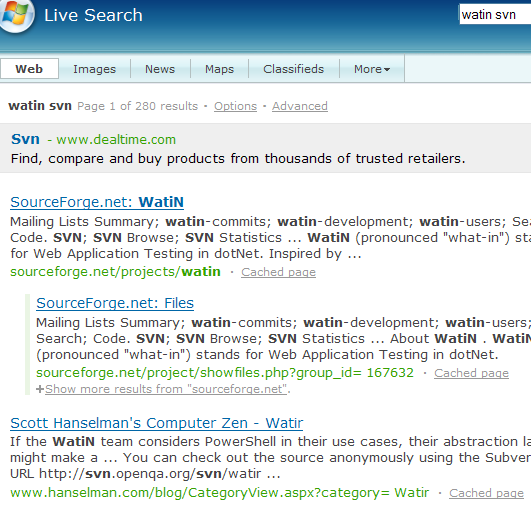The image size is (531, 511).
Task: Open the Classifieds tab
Action: 293,69
